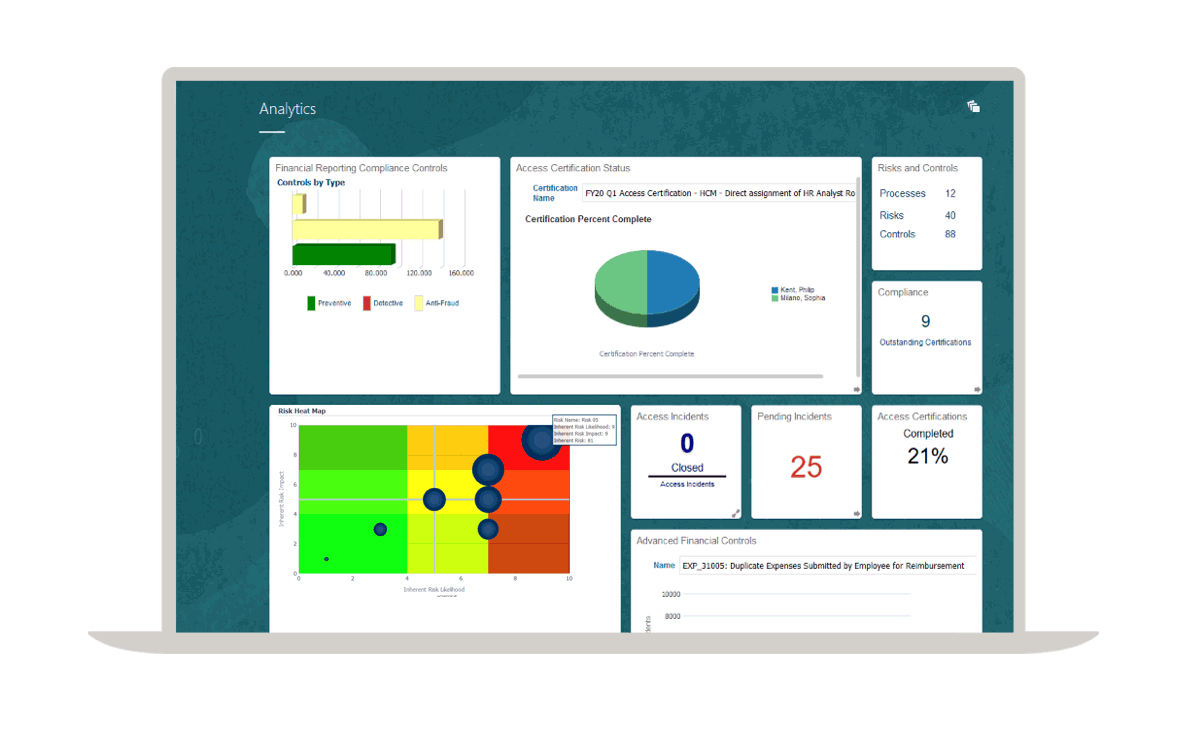The image size is (1187, 742).
Task: Select the Analytics tab heading
Action: pos(287,109)
